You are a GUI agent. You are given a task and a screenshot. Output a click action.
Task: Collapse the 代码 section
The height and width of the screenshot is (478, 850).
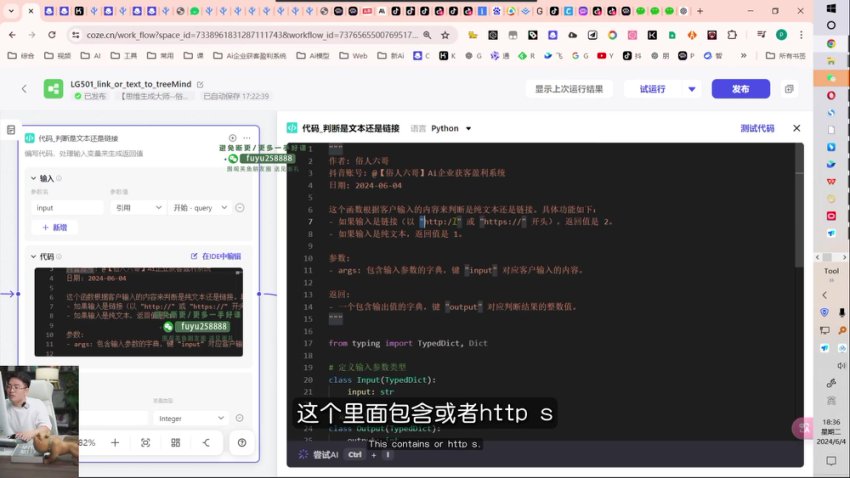click(x=34, y=256)
